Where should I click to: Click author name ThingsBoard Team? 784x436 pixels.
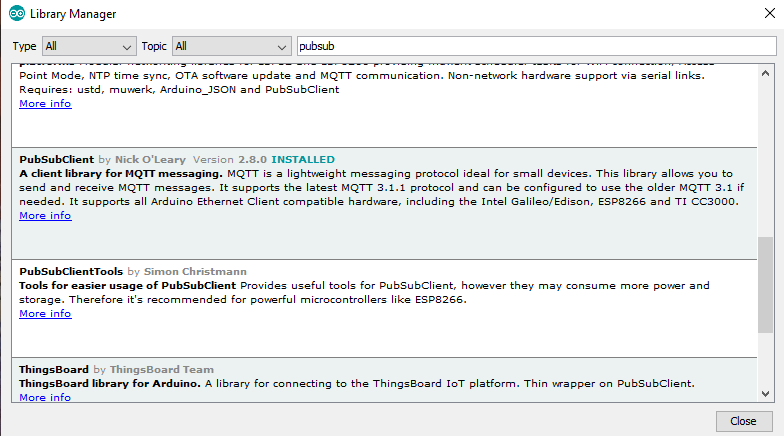[x=162, y=370]
